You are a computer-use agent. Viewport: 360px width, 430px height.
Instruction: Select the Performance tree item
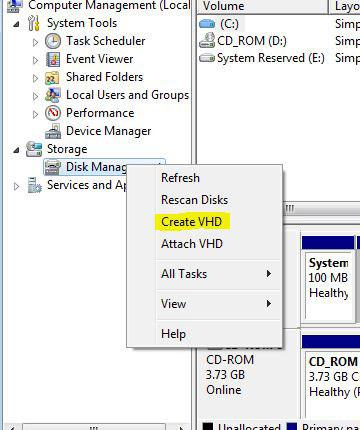tap(100, 113)
